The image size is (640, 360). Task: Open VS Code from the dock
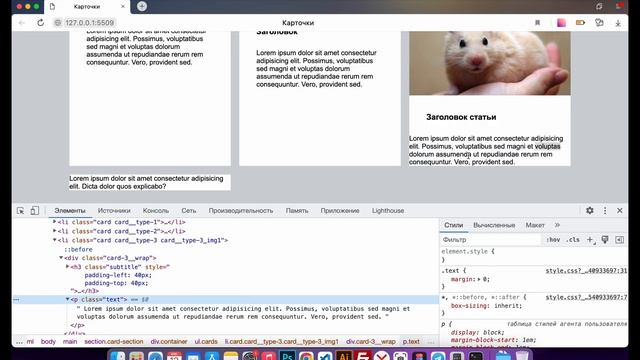point(325,356)
